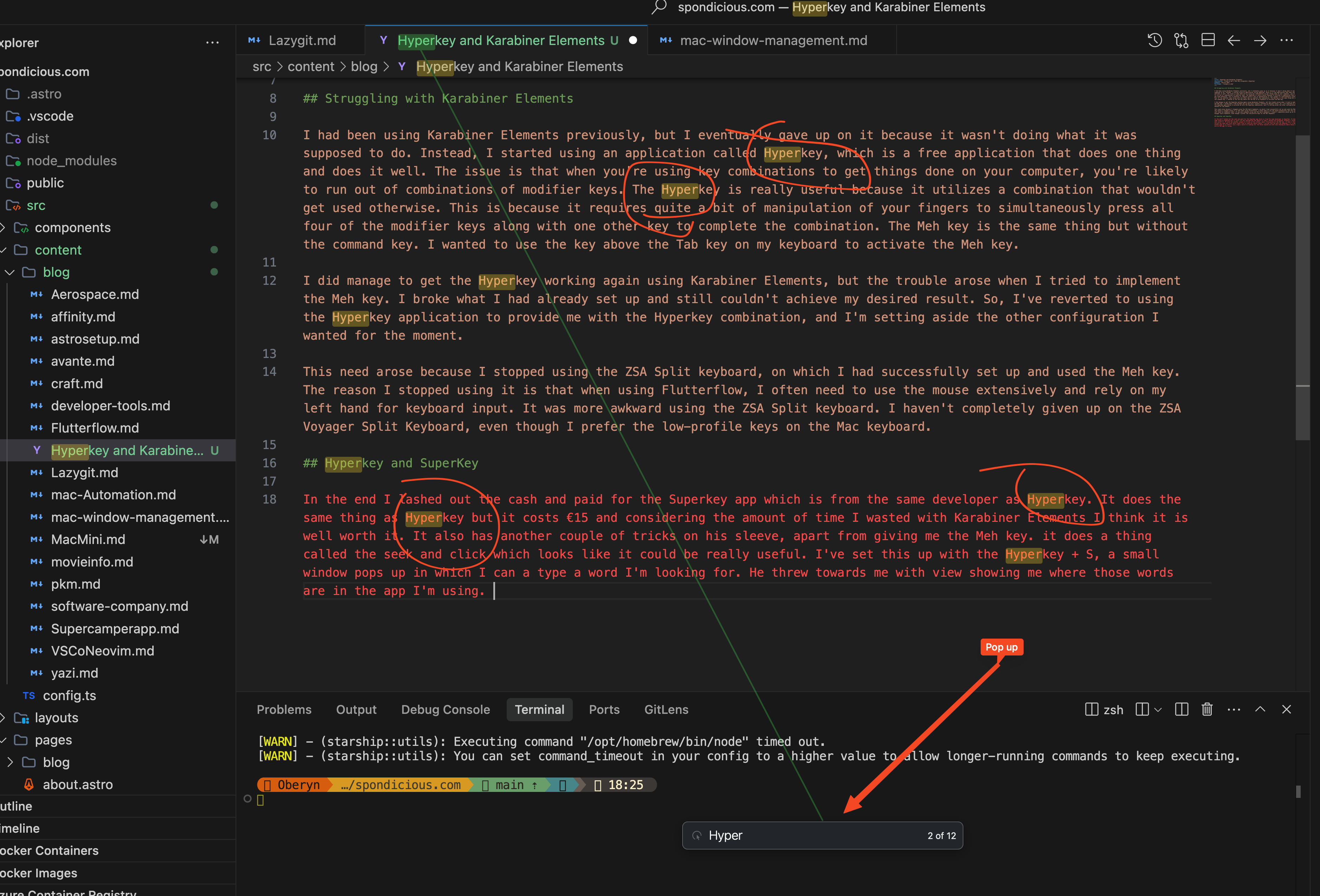
Task: Close the terminal panel
Action: [x=1287, y=710]
